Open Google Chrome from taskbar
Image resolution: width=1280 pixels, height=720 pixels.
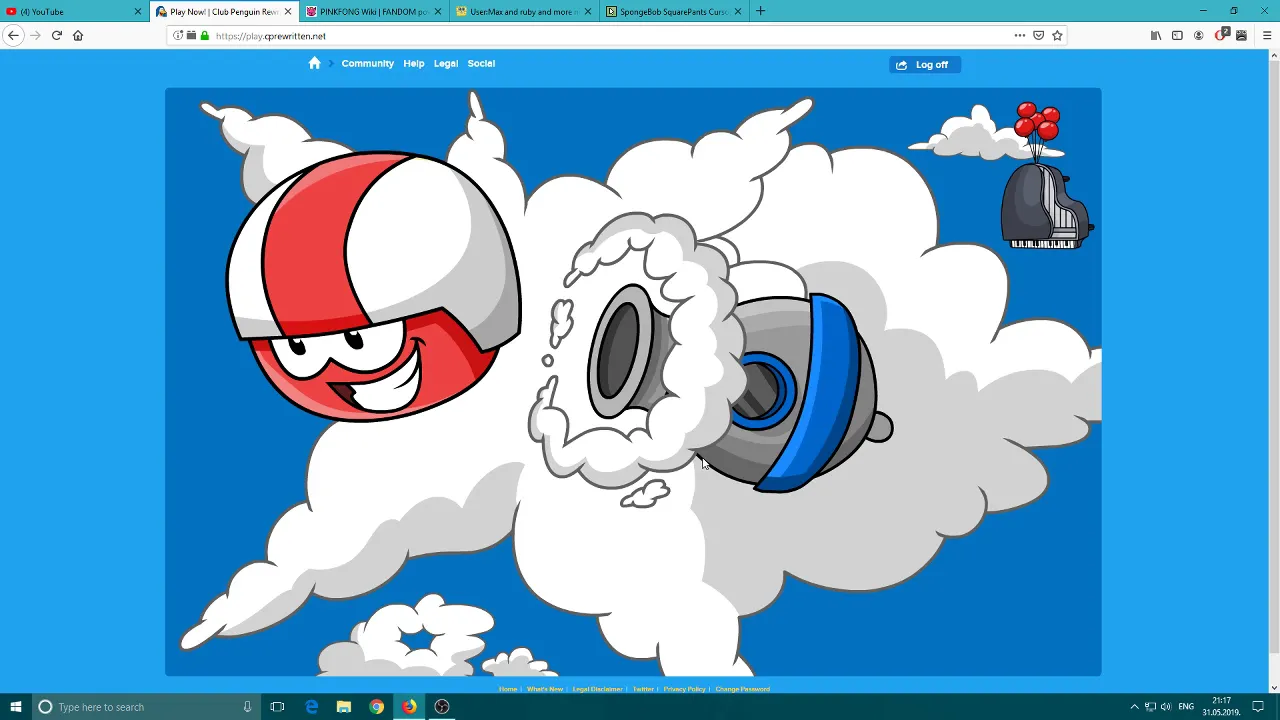pyautogui.click(x=376, y=707)
